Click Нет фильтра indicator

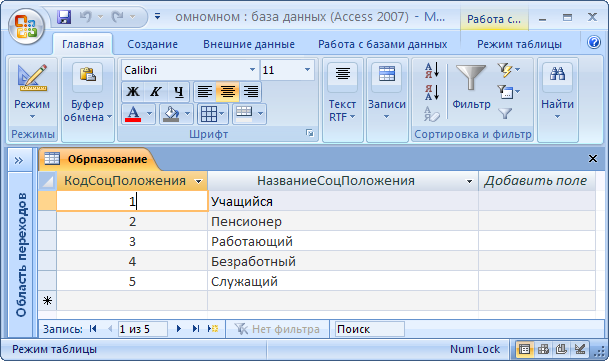pyautogui.click(x=277, y=329)
